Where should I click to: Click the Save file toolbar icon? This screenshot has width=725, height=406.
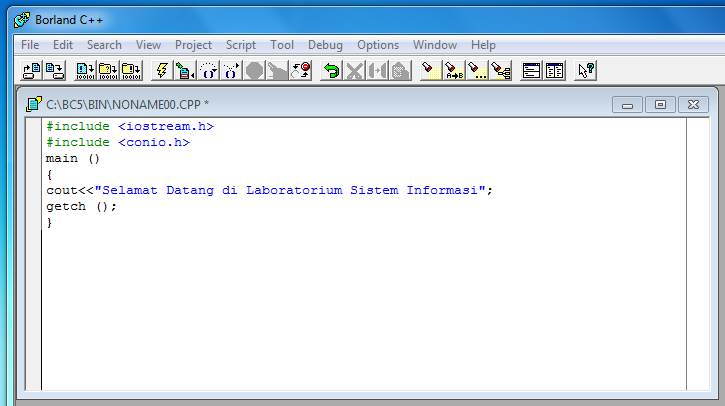[55, 71]
